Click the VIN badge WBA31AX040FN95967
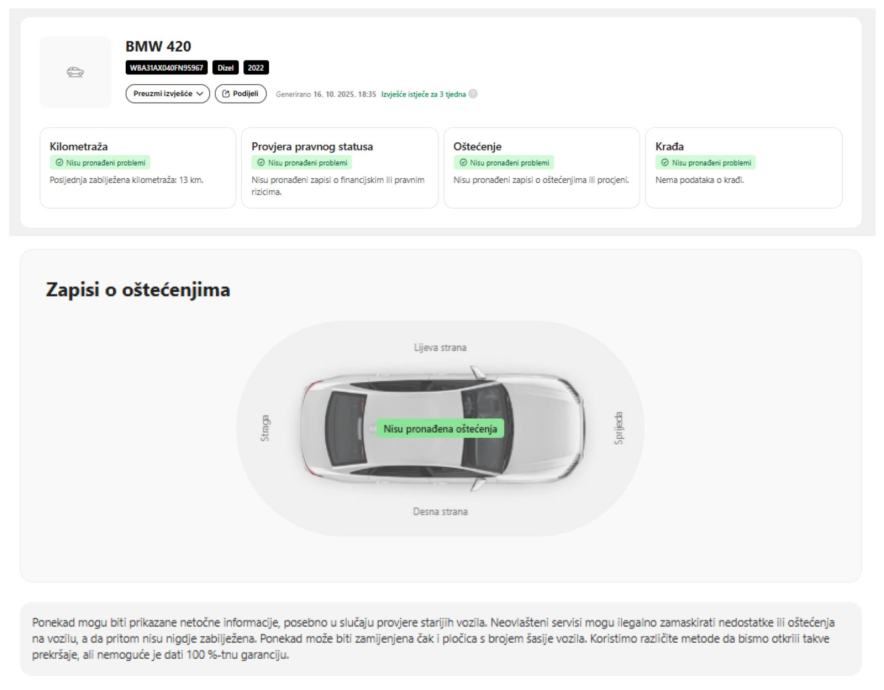Viewport: 884px width, 690px height. point(167,68)
